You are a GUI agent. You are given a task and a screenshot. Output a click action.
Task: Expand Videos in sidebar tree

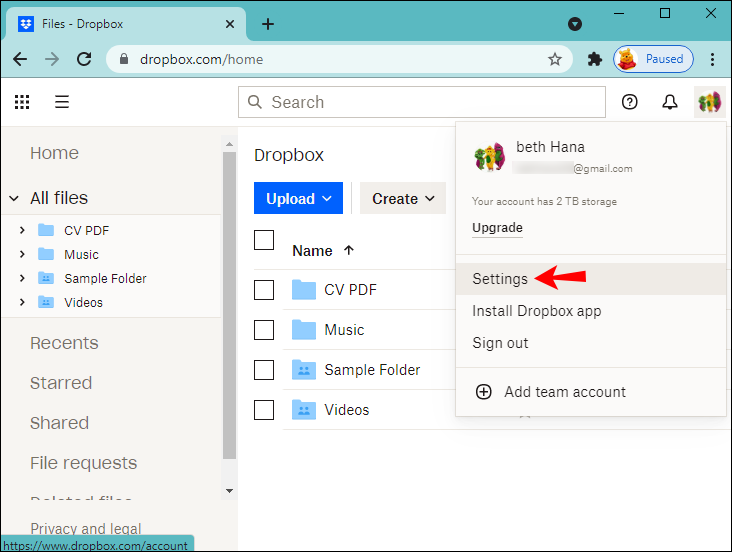pyautogui.click(x=22, y=302)
